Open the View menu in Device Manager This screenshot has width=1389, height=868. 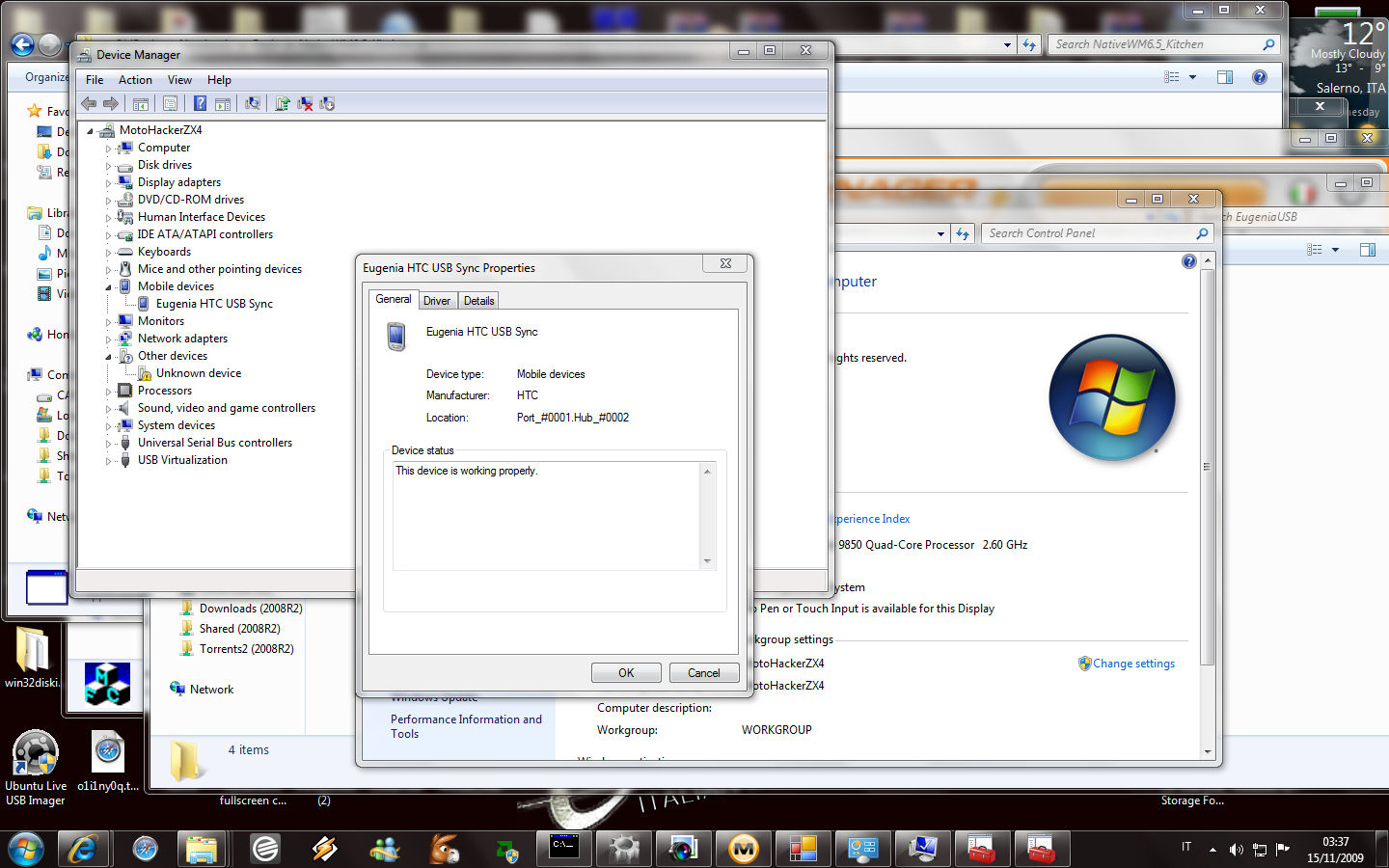coord(179,80)
